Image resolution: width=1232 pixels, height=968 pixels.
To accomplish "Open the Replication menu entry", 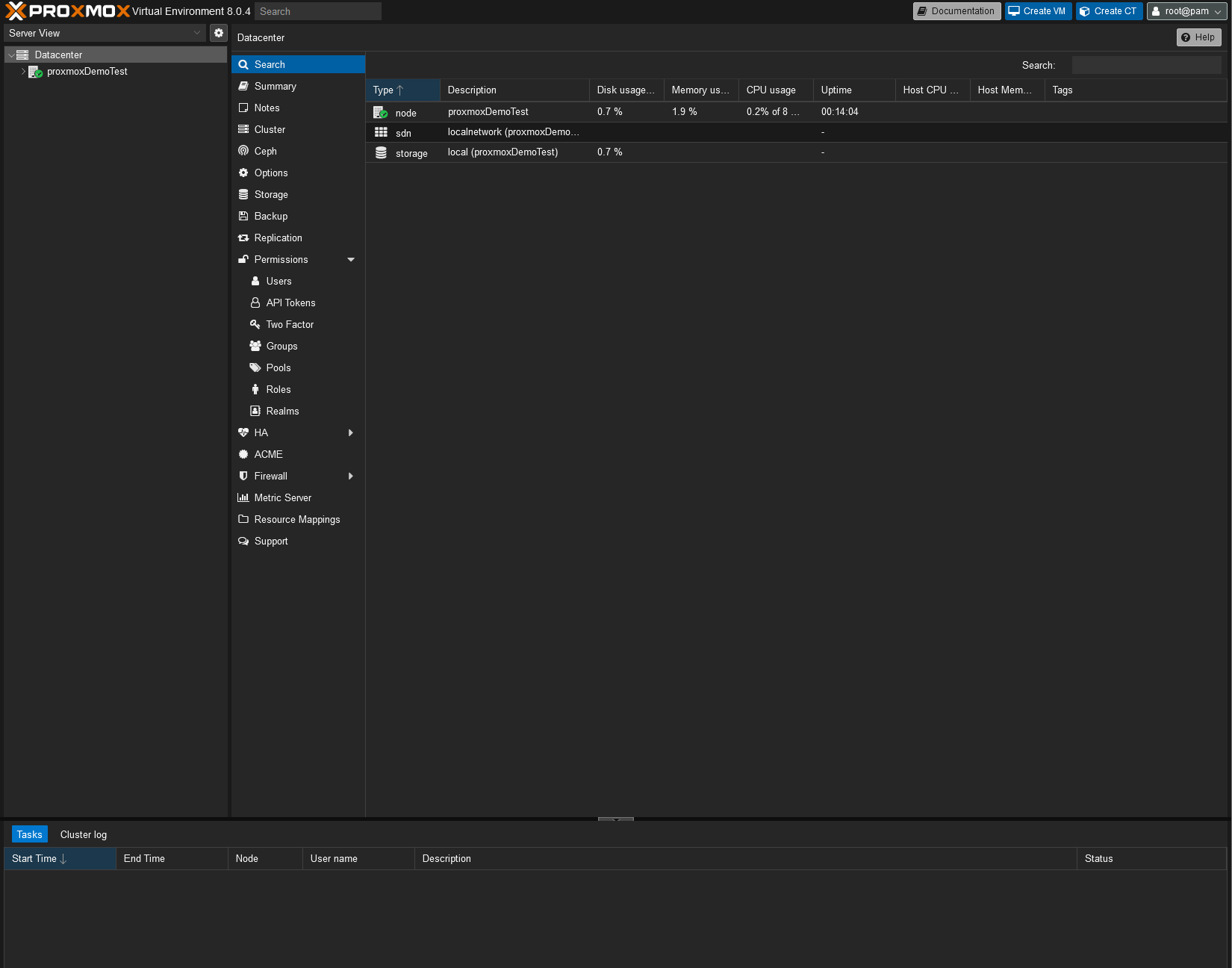I will [298, 238].
